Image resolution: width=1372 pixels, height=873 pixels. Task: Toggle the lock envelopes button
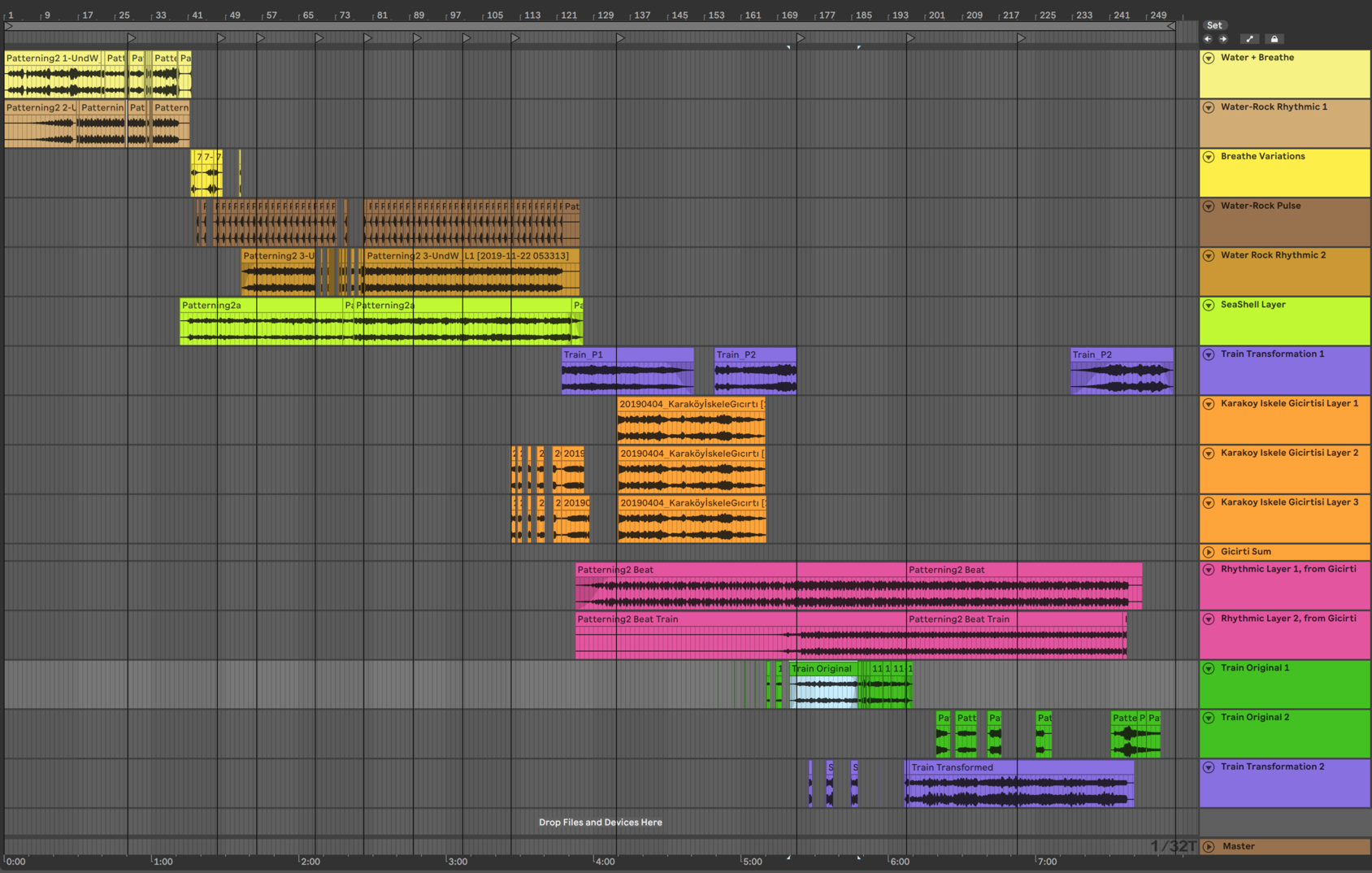[1274, 39]
